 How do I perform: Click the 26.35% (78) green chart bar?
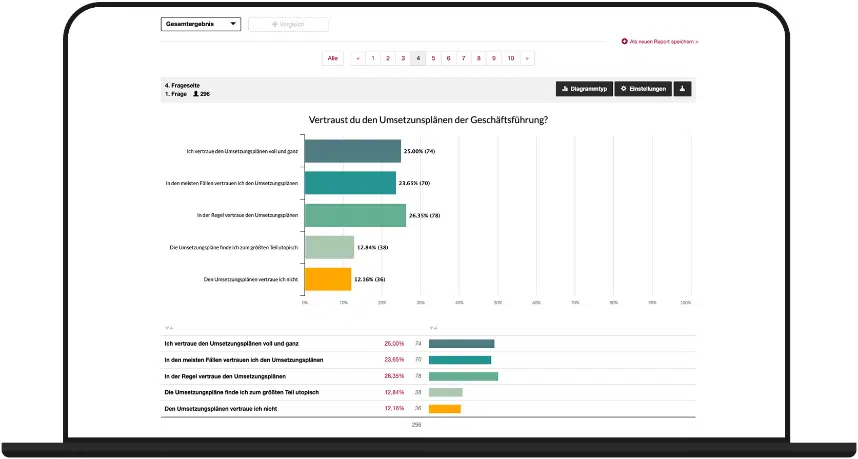click(x=354, y=215)
